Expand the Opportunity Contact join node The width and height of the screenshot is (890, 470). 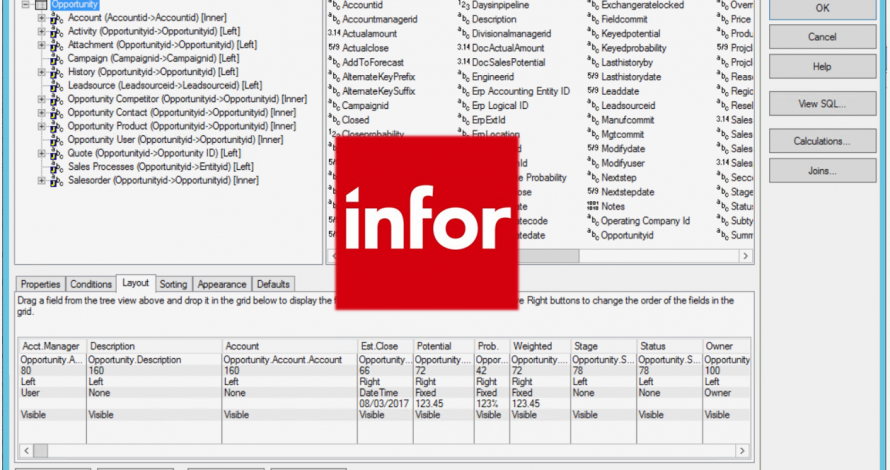pyautogui.click(x=41, y=113)
